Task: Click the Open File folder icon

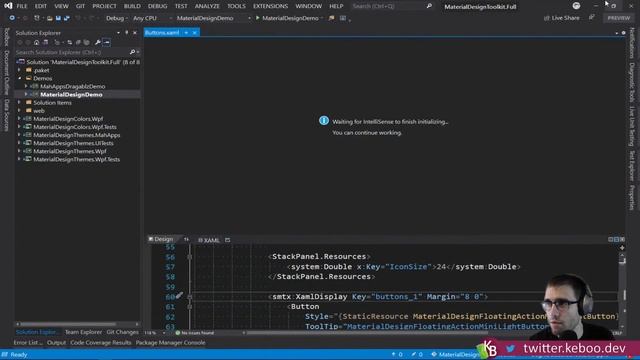Action: pos(49,18)
